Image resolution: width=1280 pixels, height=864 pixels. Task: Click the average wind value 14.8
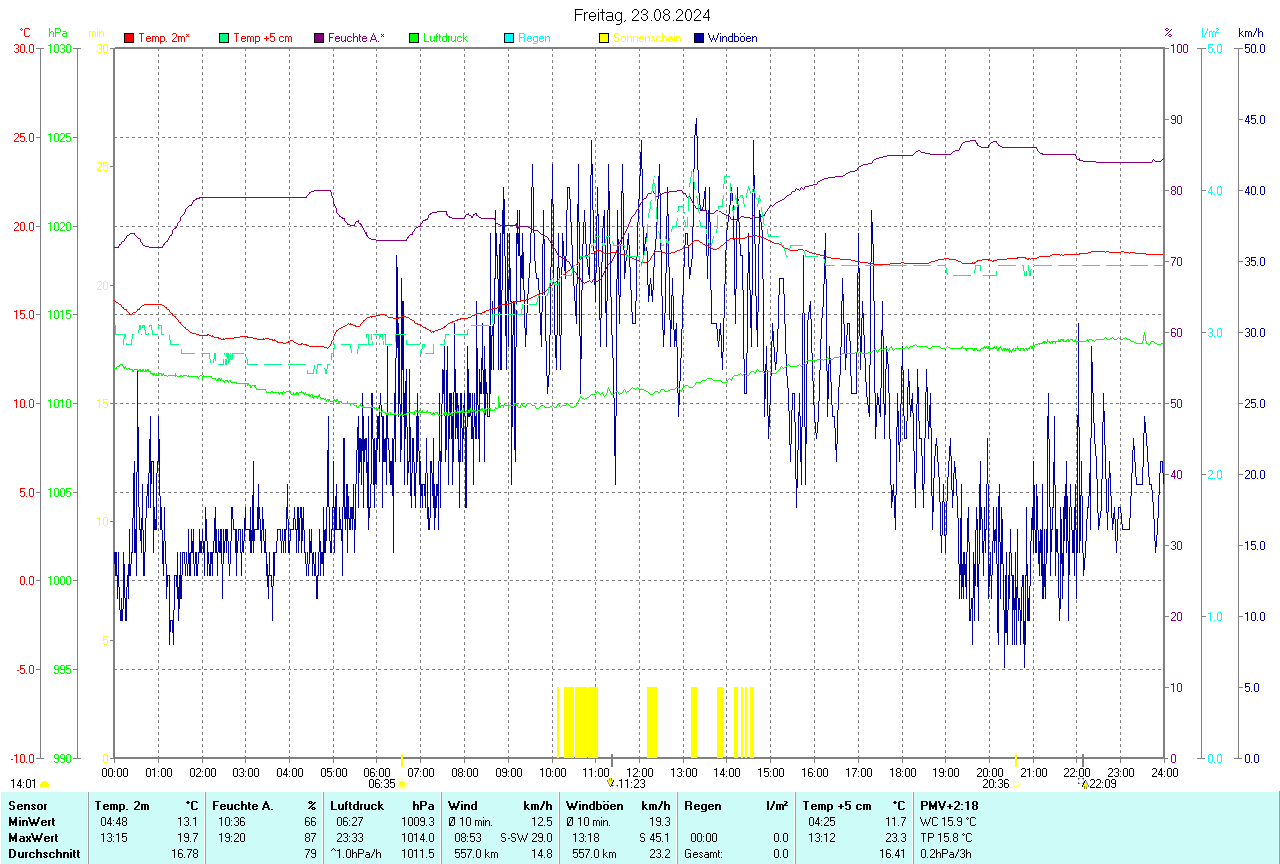(x=542, y=854)
